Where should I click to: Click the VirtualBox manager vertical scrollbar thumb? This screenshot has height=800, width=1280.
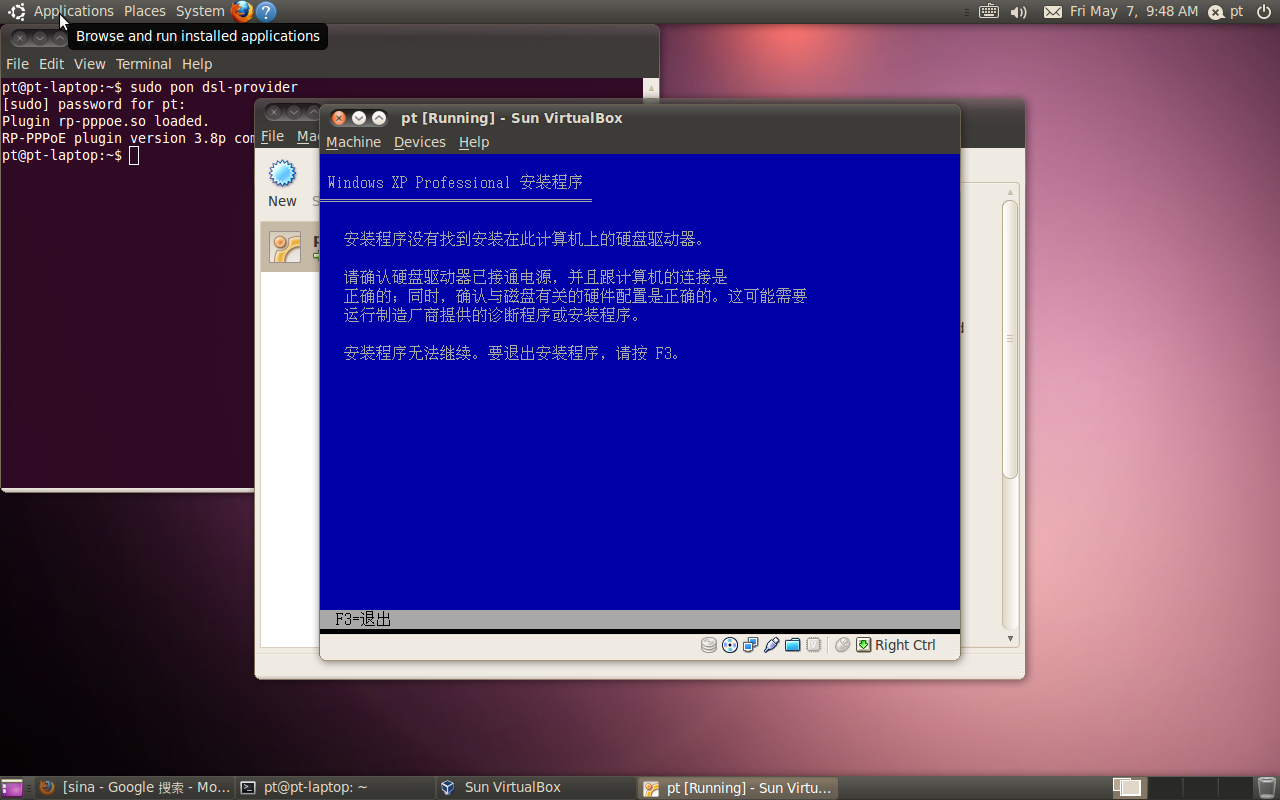pos(1010,339)
